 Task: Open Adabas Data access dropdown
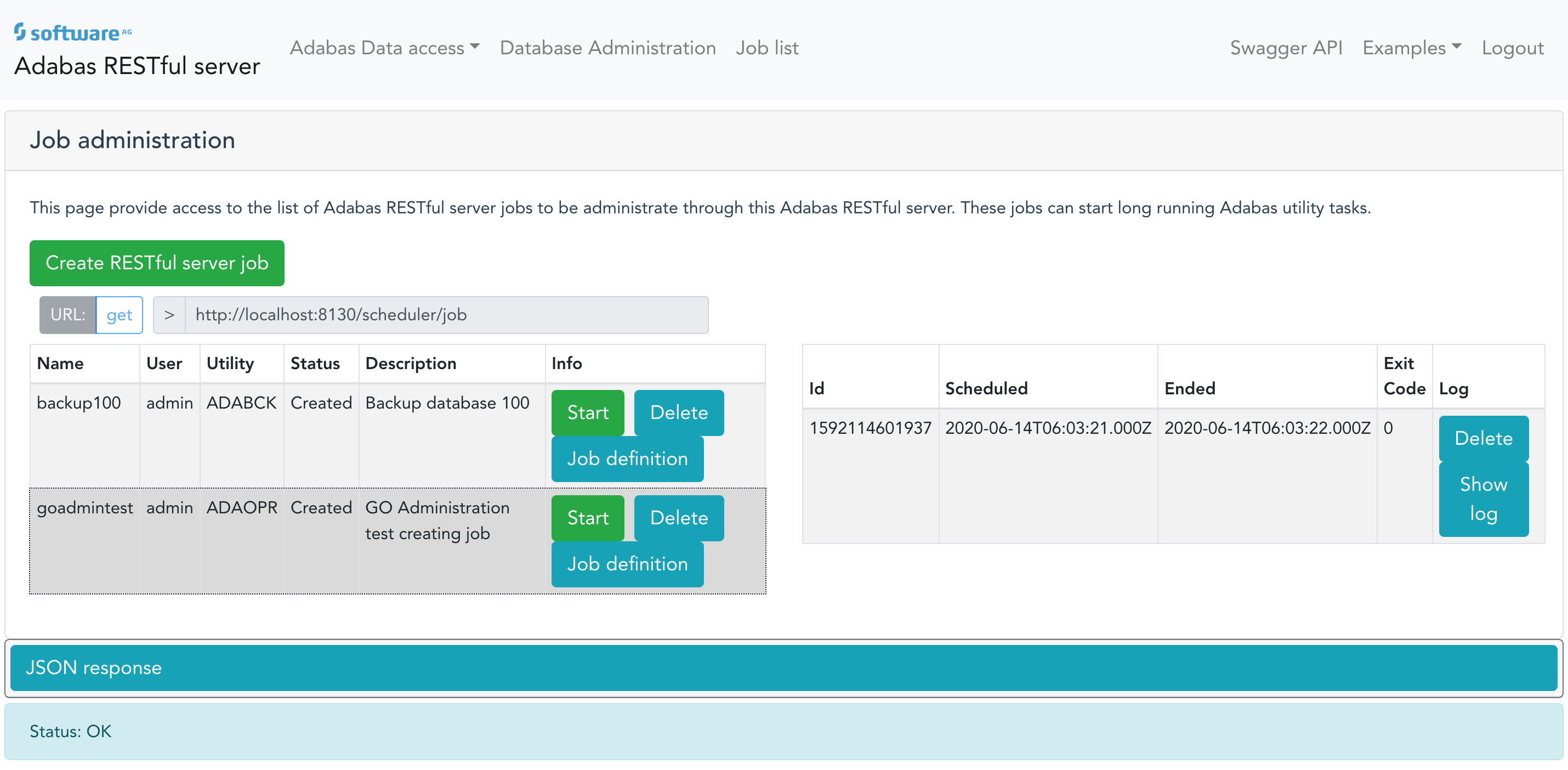[384, 48]
